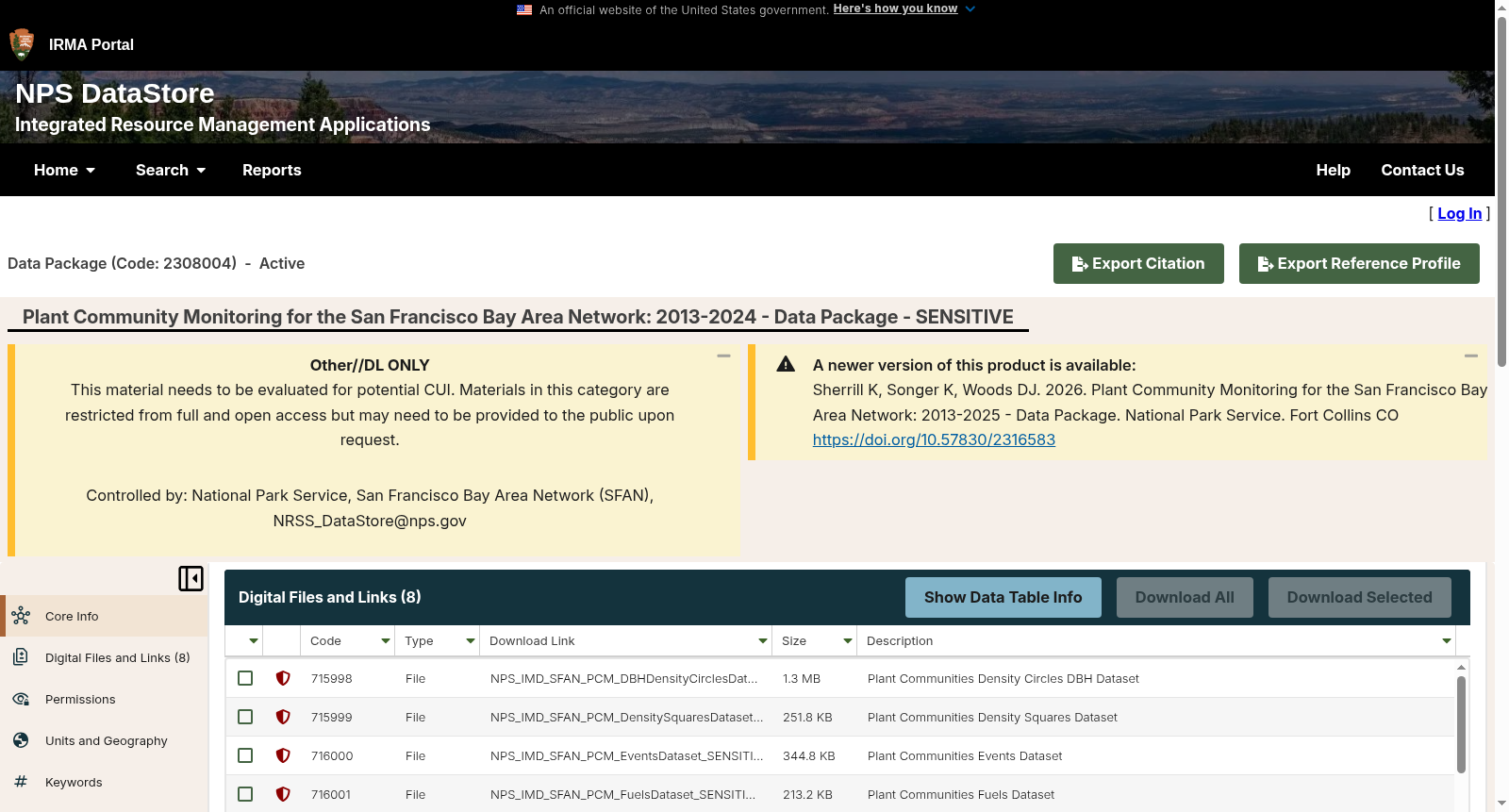This screenshot has height=812, width=1509.
Task: Open the doi.org/10.57830/2316583 link
Action: point(934,439)
